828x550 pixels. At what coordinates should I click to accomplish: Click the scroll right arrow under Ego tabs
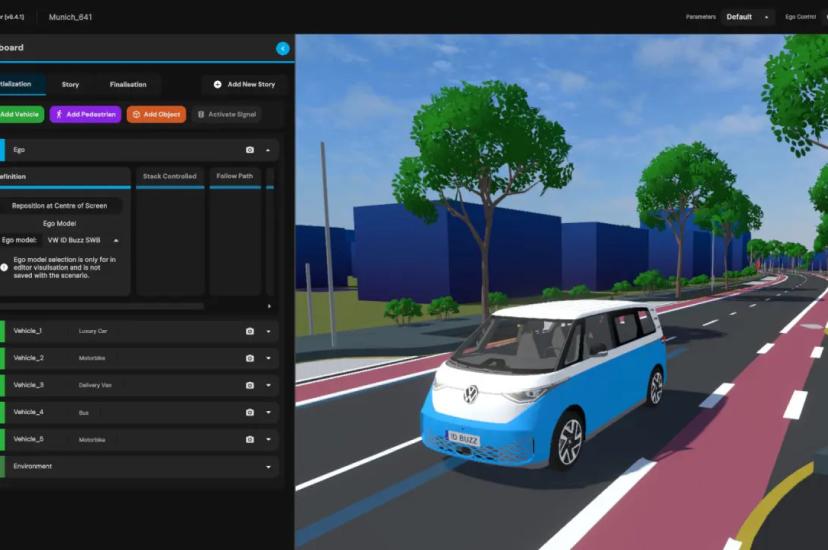click(269, 306)
